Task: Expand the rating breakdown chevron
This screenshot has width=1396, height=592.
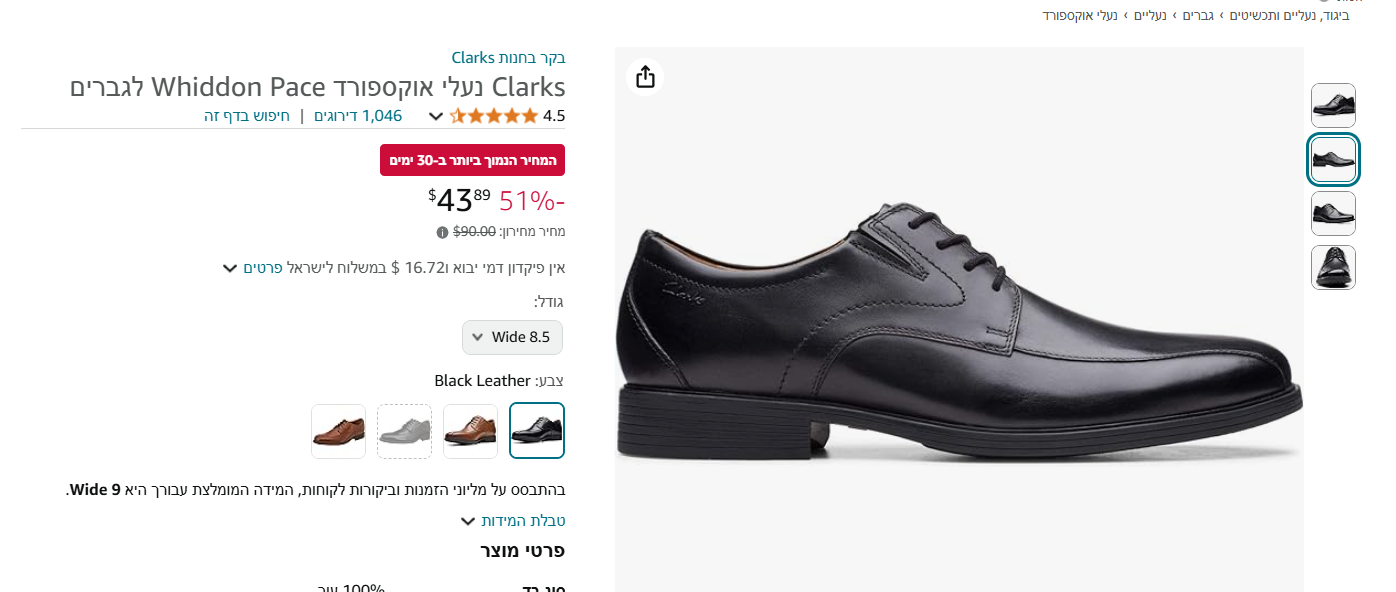Action: tap(436, 116)
